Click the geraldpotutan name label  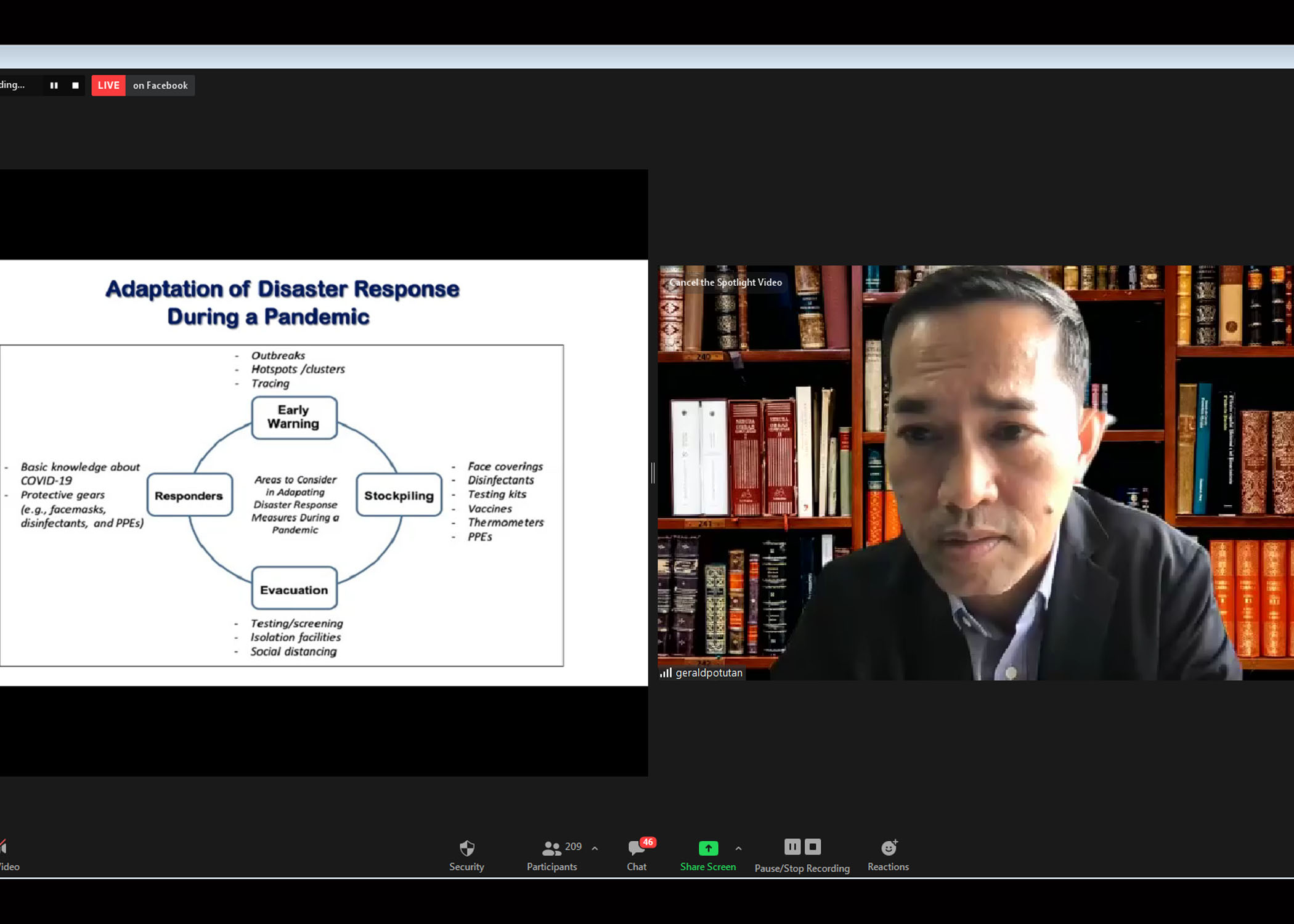pyautogui.click(x=709, y=673)
